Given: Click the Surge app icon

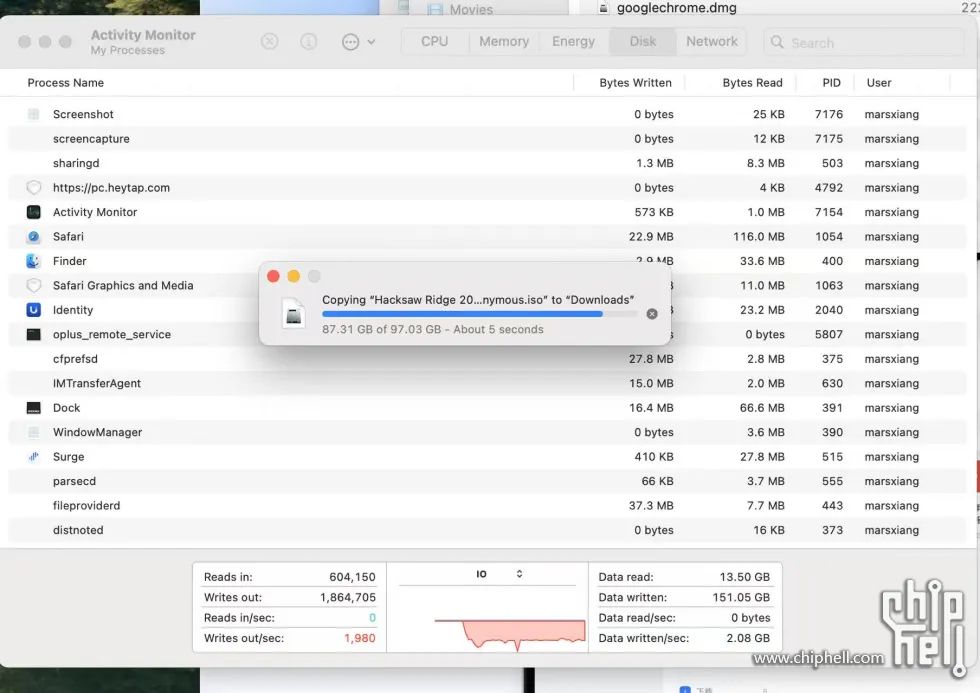Looking at the screenshot, I should pyautogui.click(x=34, y=457).
